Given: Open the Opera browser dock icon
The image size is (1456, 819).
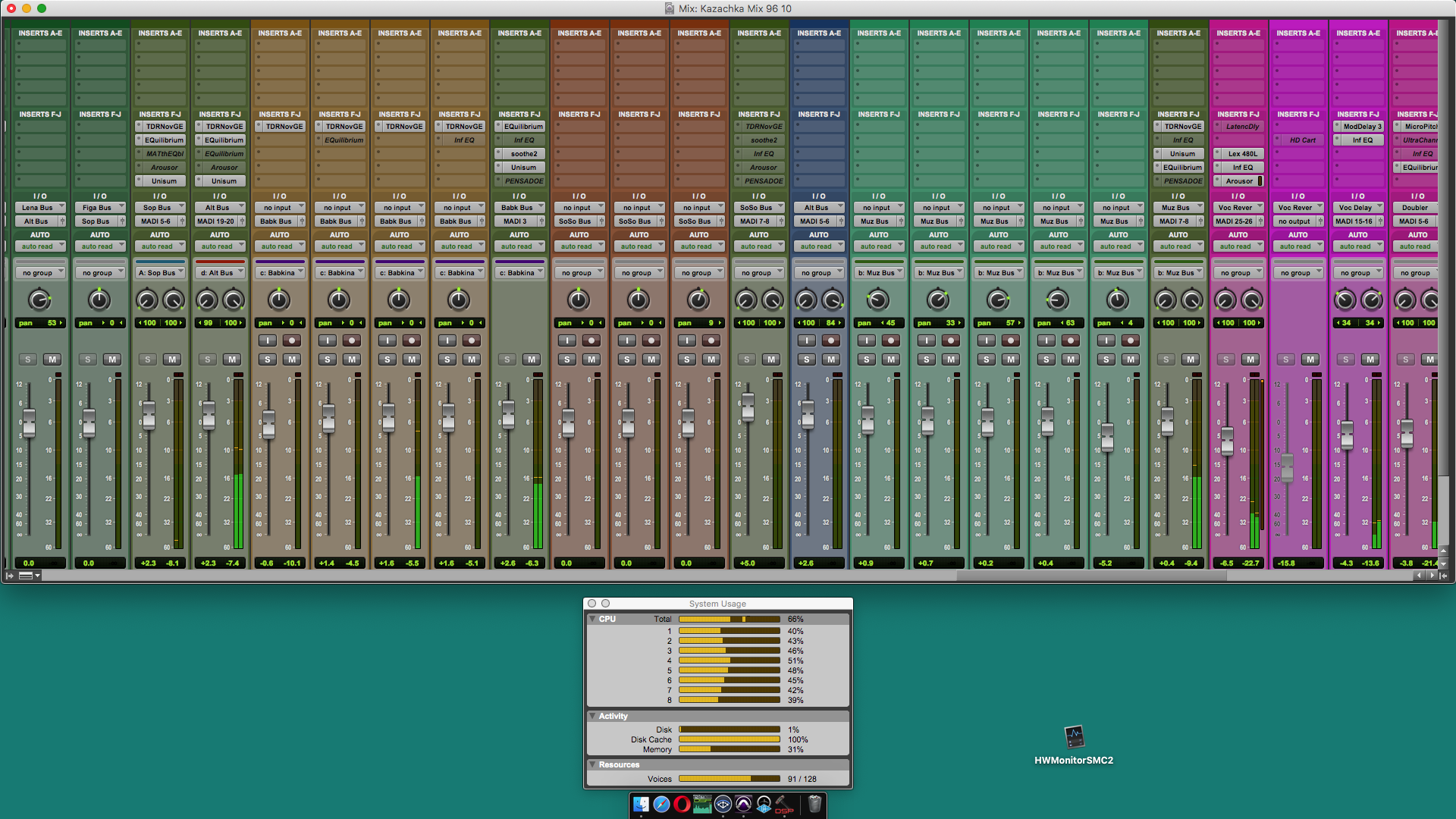Looking at the screenshot, I should point(682,805).
